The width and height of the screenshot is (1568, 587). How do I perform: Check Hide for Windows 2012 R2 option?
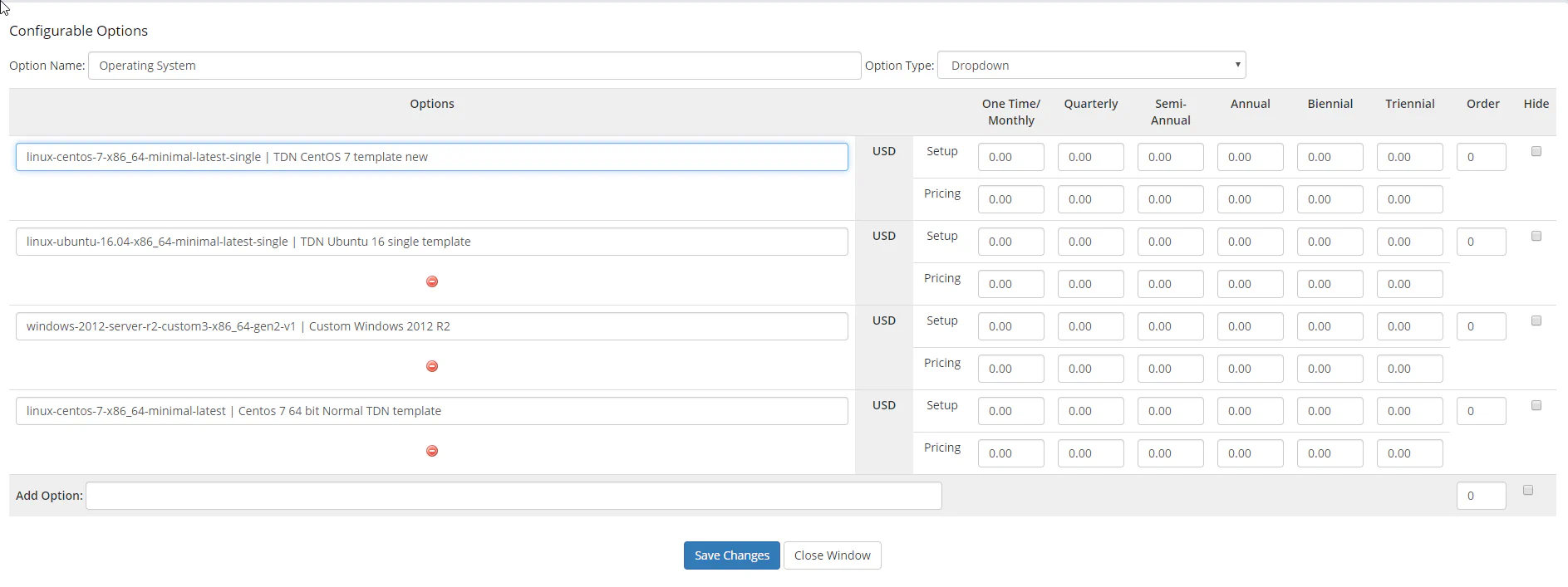point(1536,321)
